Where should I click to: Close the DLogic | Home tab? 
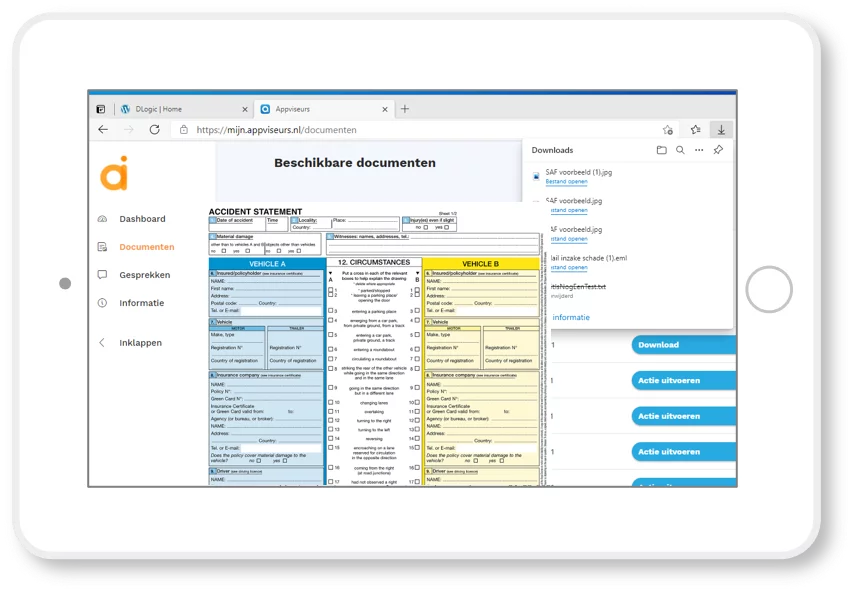pos(245,109)
